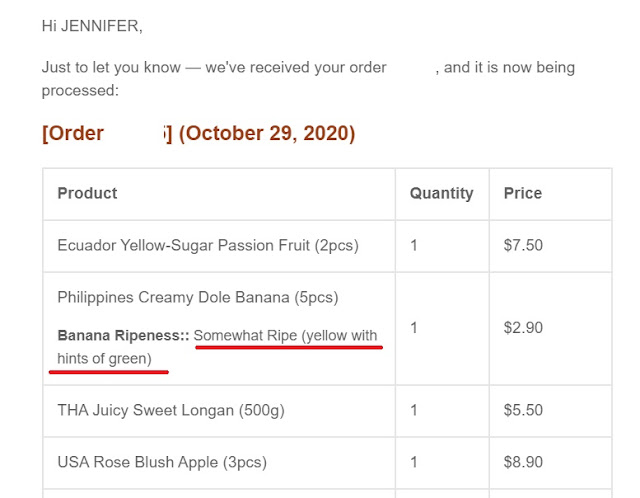Click the $2.90 banana price
This screenshot has height=498, width=640.
(x=523, y=328)
